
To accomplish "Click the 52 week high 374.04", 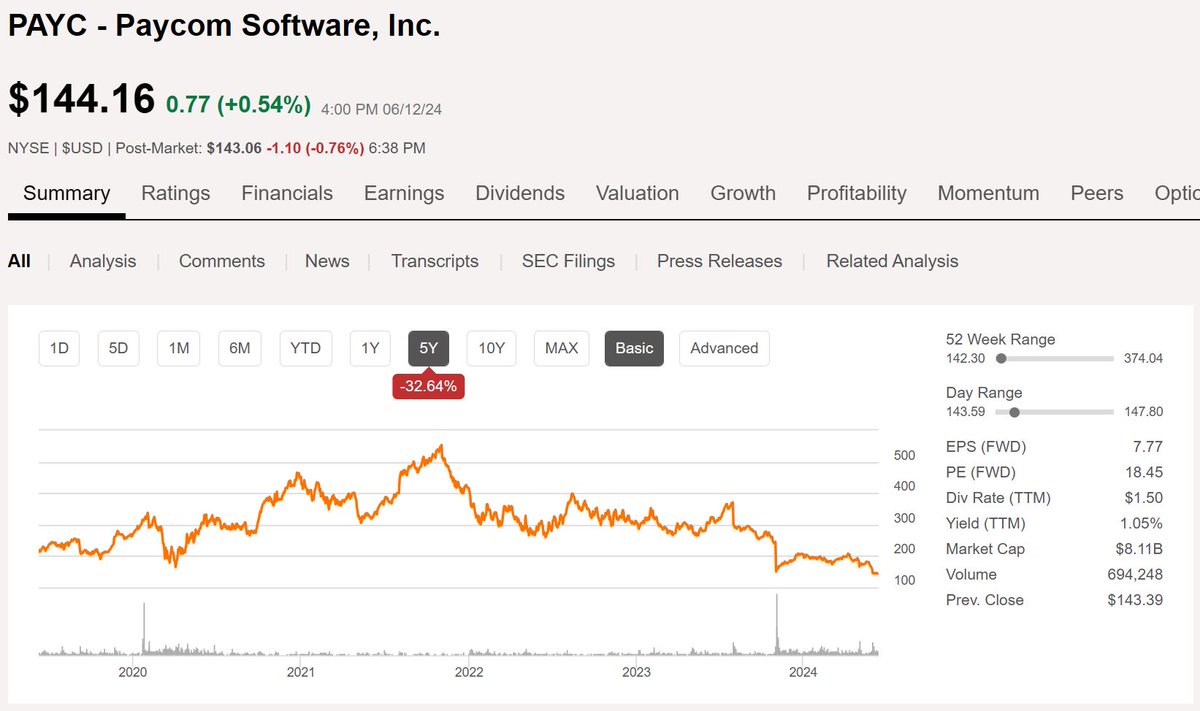I will (x=1144, y=358).
